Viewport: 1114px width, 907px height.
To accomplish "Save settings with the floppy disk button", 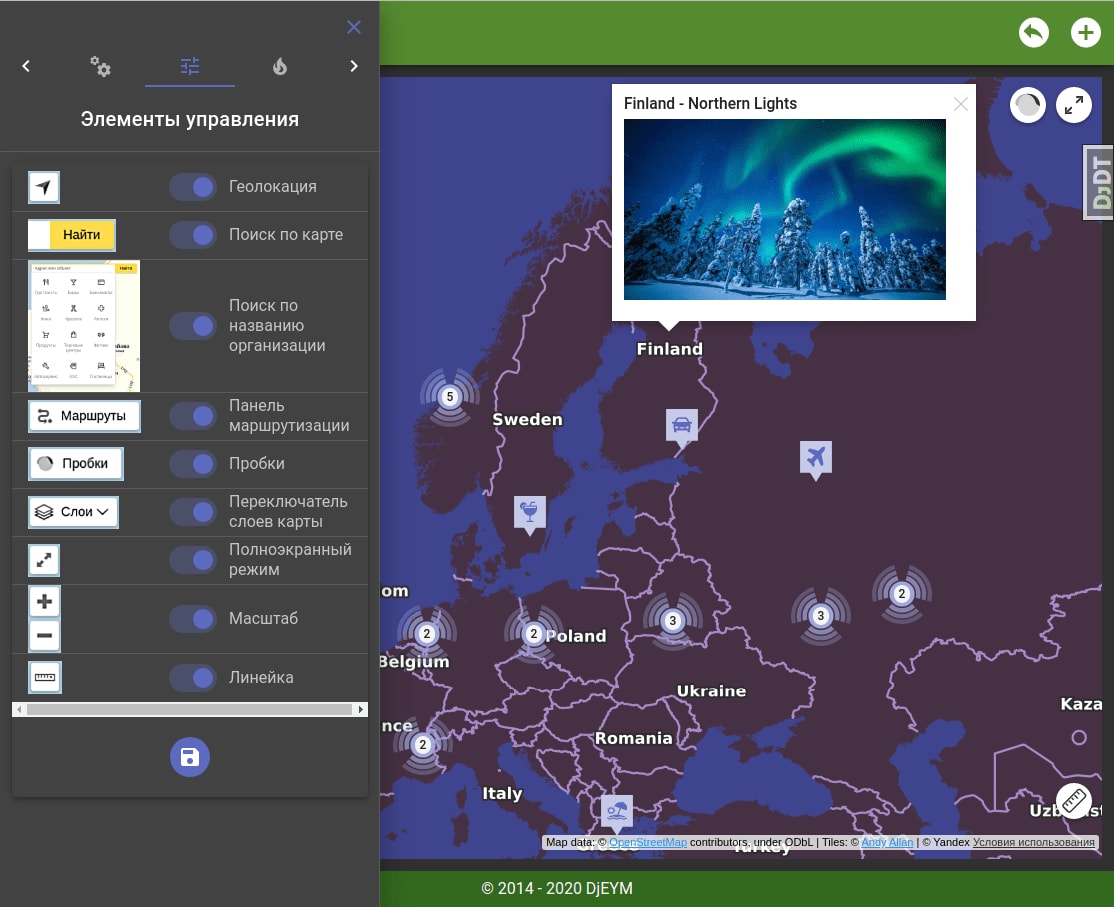I will [190, 757].
